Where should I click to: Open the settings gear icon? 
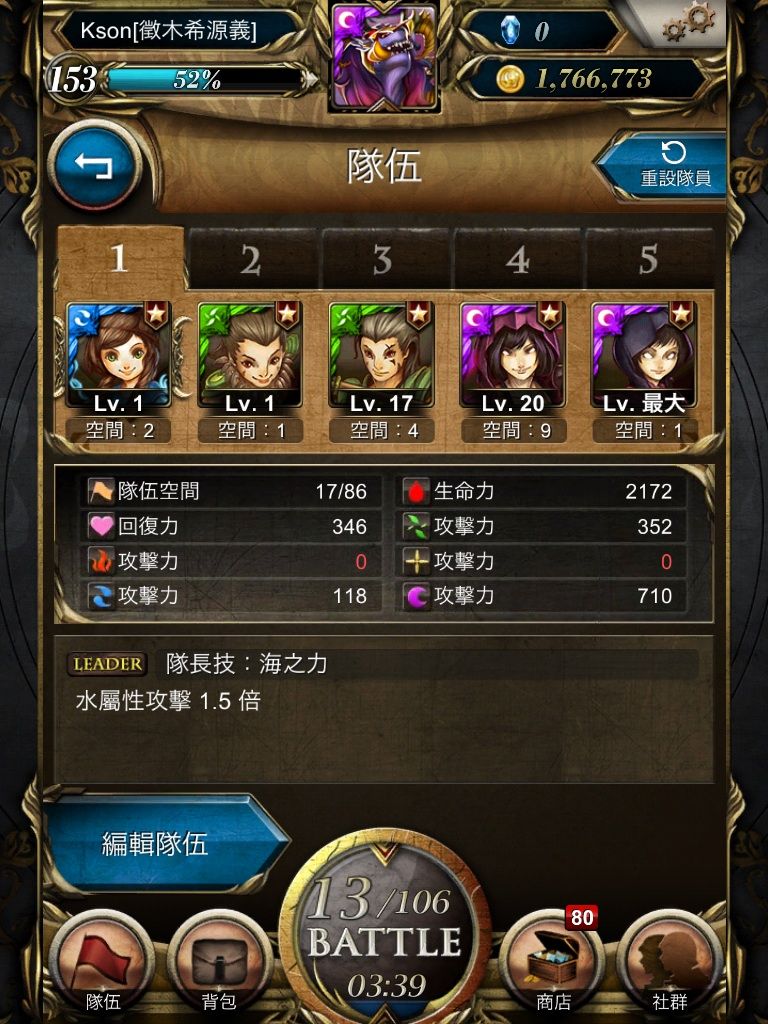tap(689, 23)
